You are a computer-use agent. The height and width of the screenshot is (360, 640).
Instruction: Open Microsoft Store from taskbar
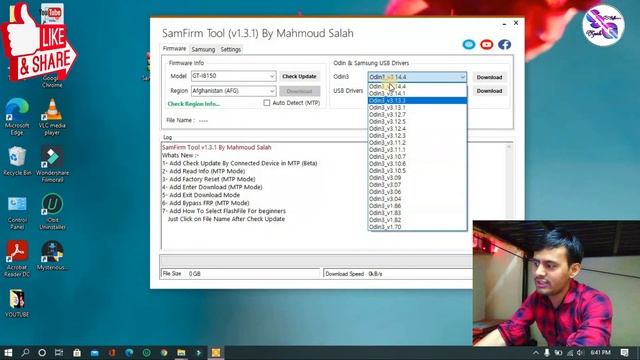[x=77, y=353]
